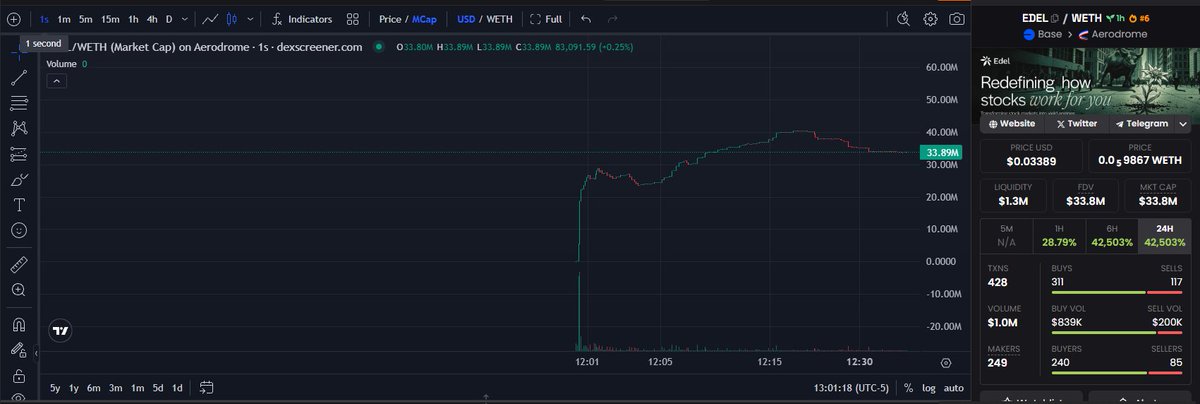Select the 5M stats tab
Viewport: 1200px width, 404px height.
pos(1006,236)
